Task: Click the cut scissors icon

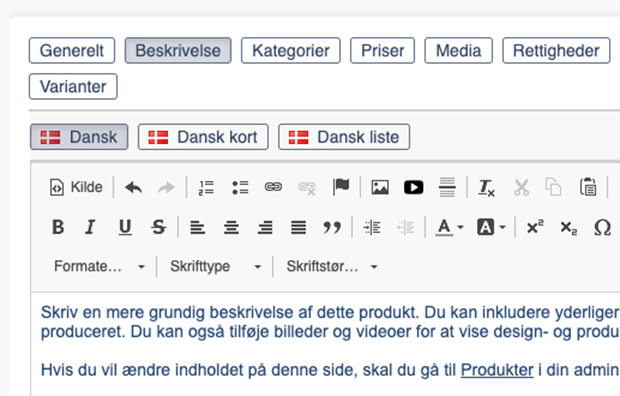Action: click(x=521, y=187)
